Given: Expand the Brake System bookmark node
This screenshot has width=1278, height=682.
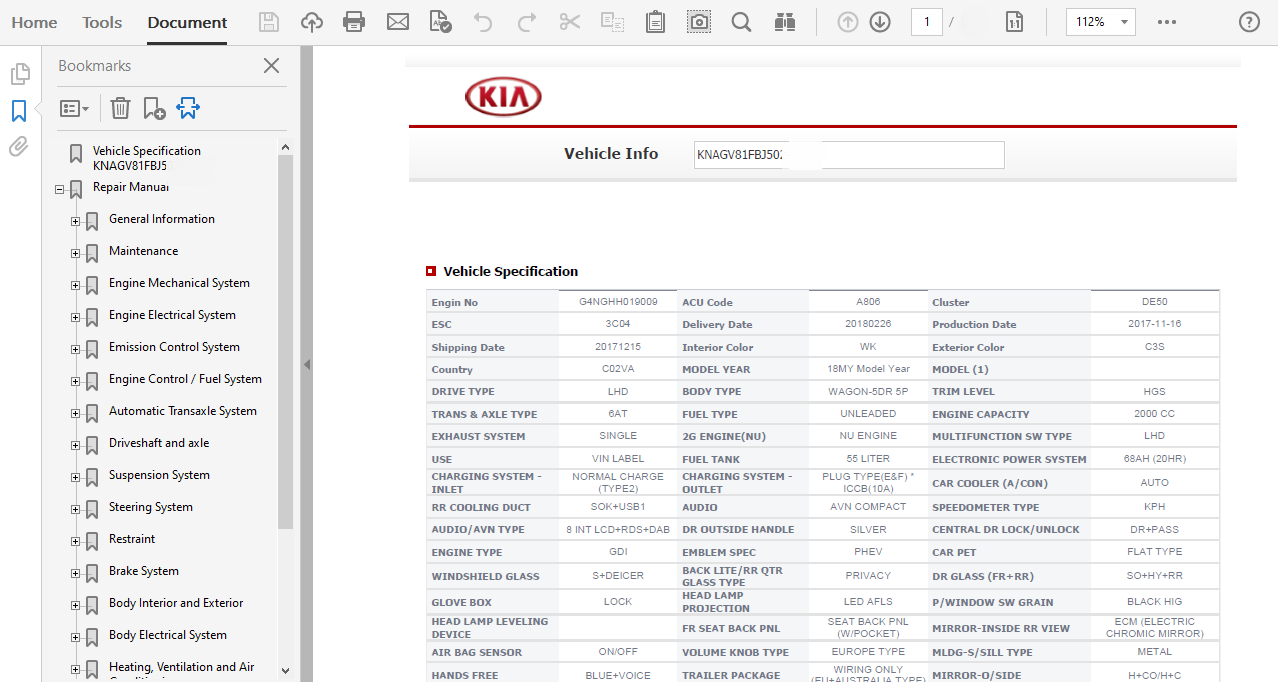Looking at the screenshot, I should pyautogui.click(x=76, y=573).
